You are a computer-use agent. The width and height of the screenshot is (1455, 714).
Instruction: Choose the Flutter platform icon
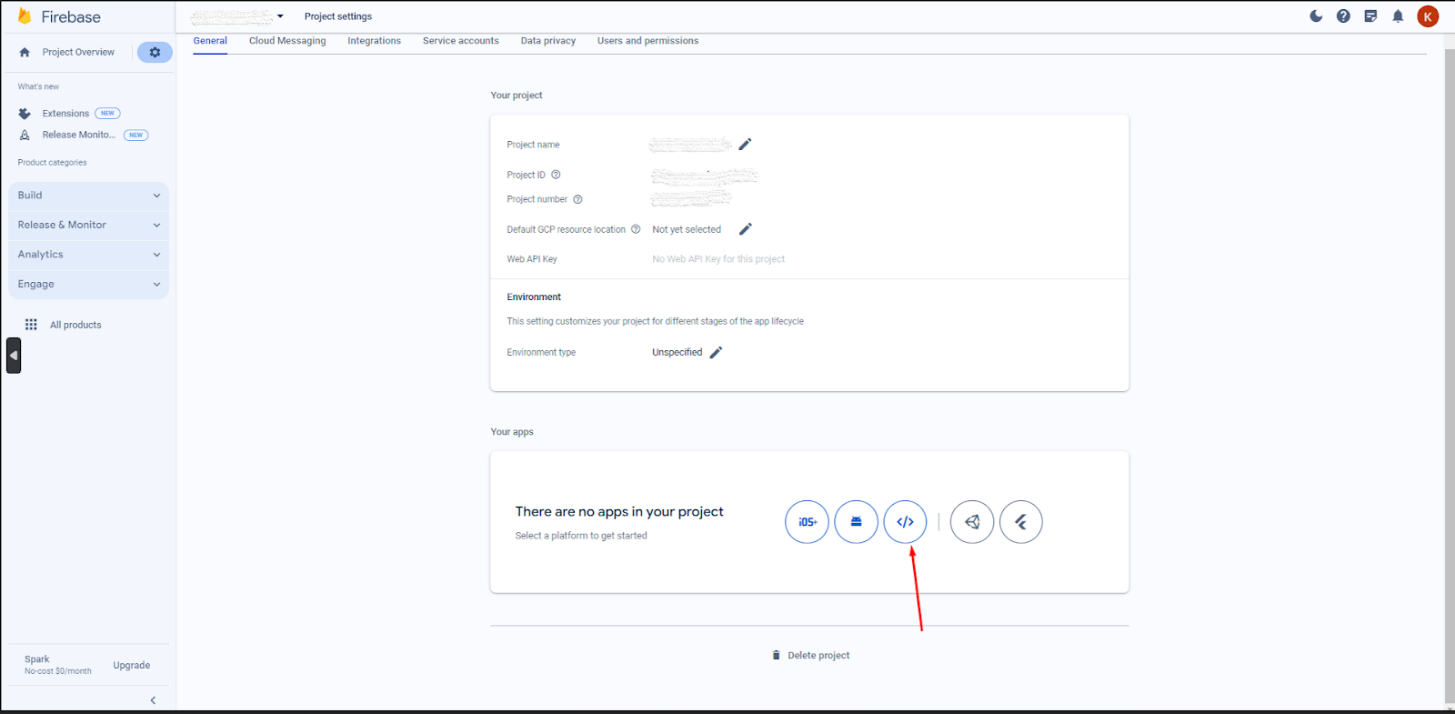click(1020, 522)
